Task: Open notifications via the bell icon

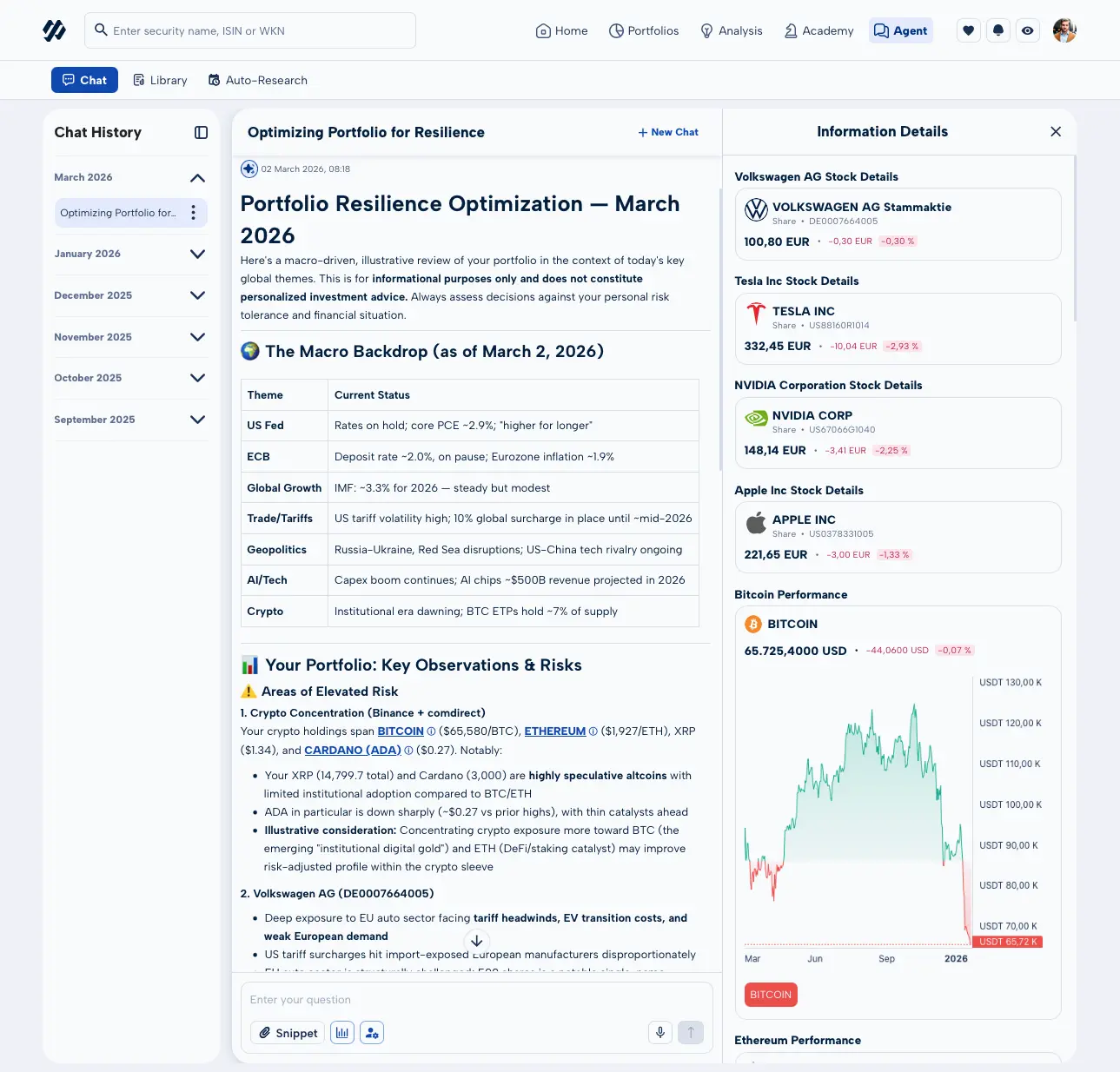Action: pos(997,30)
